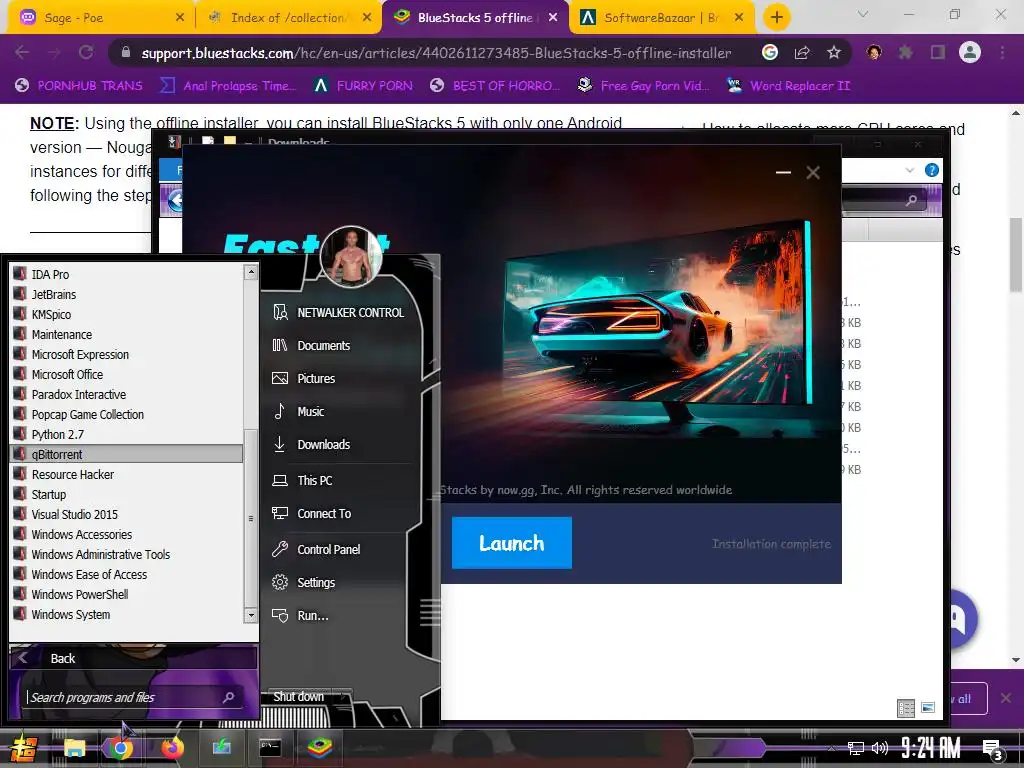Expand the Shut down options arrow
Screen dimensions: 1024x768
point(343,697)
